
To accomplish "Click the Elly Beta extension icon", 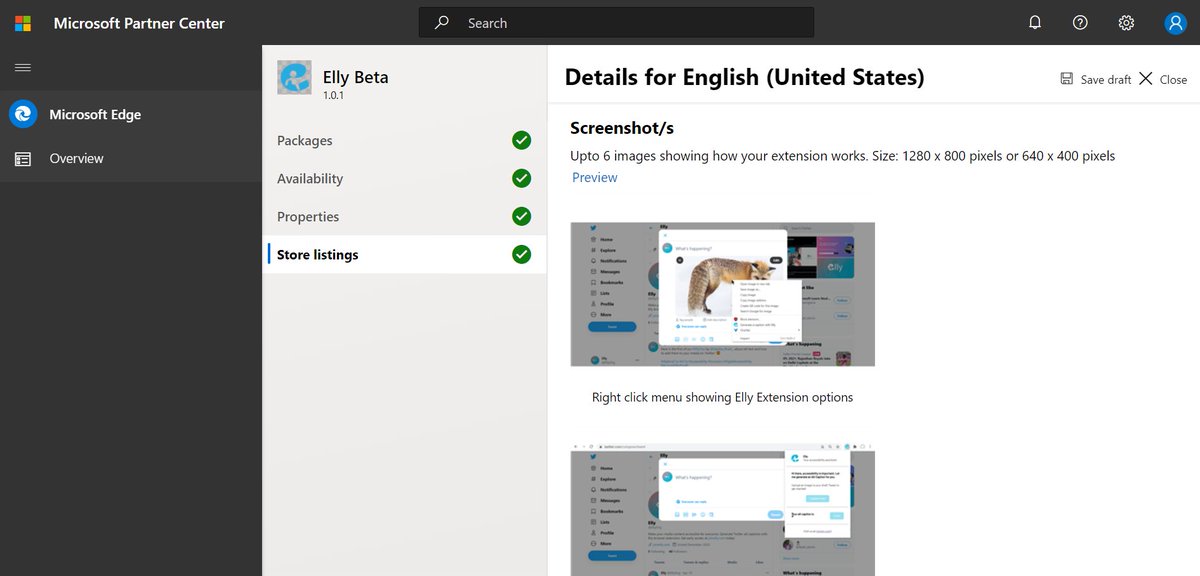I will click(x=294, y=78).
